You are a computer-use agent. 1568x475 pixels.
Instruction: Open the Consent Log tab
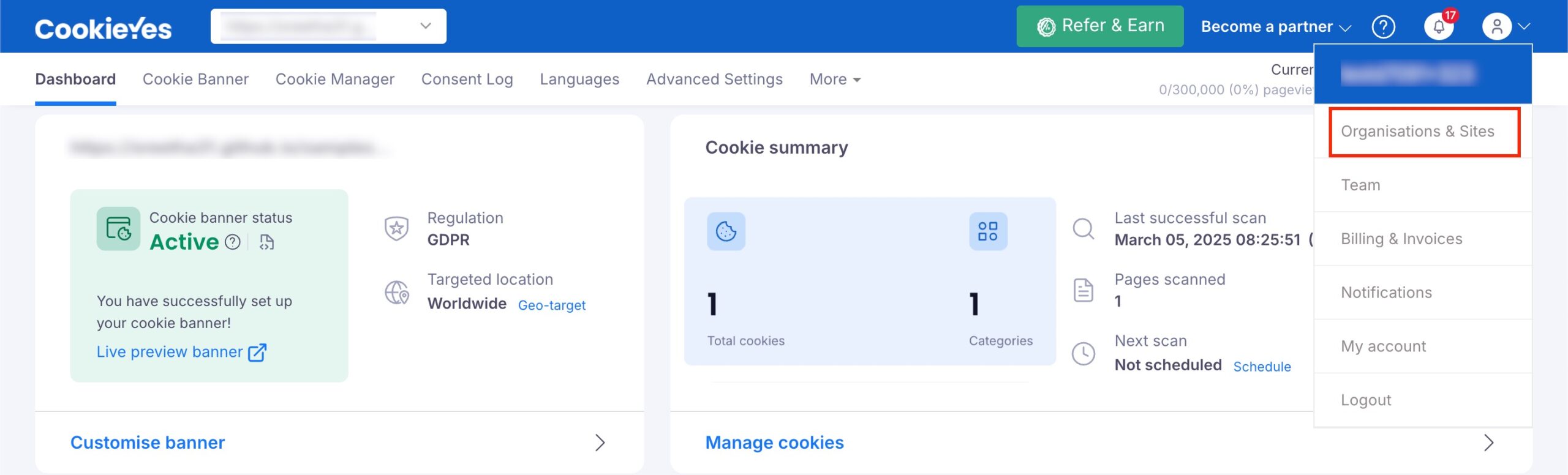pos(467,80)
